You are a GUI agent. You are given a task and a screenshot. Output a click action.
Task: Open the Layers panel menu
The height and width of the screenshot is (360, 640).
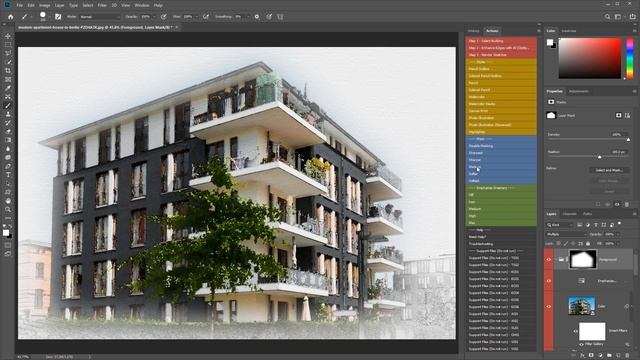634,214
